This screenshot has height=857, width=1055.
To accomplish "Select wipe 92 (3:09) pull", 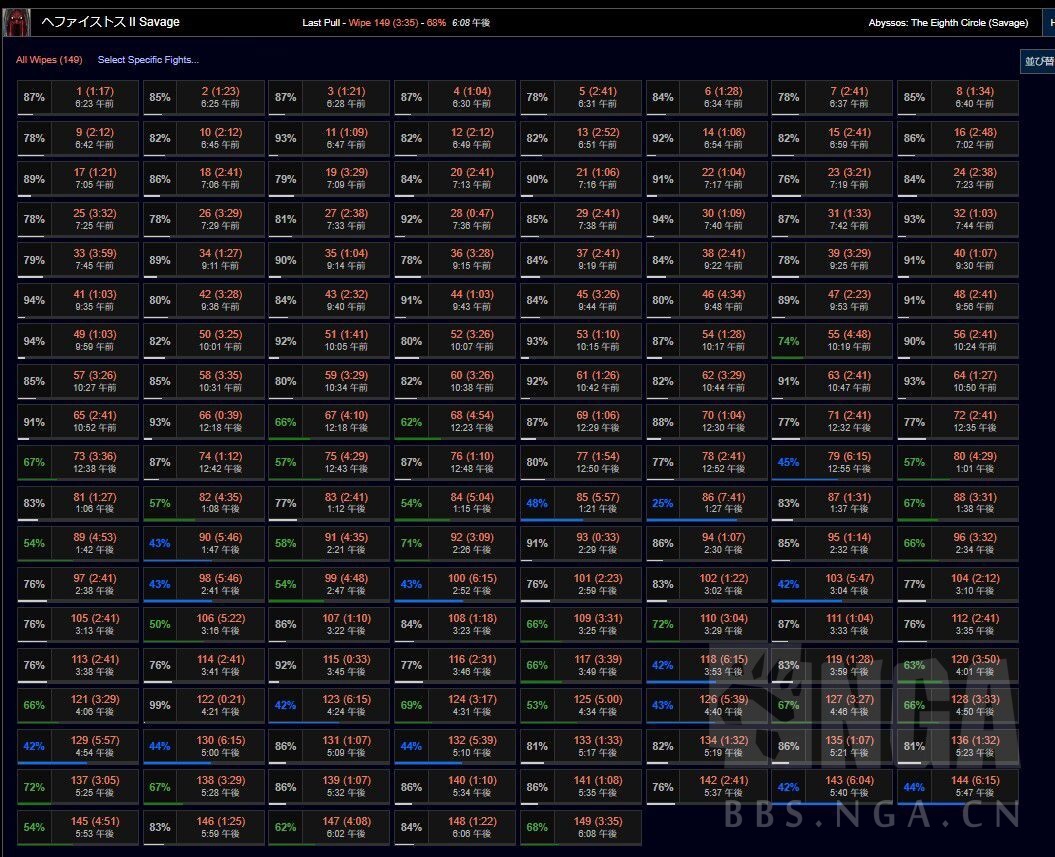I will pyautogui.click(x=471, y=543).
